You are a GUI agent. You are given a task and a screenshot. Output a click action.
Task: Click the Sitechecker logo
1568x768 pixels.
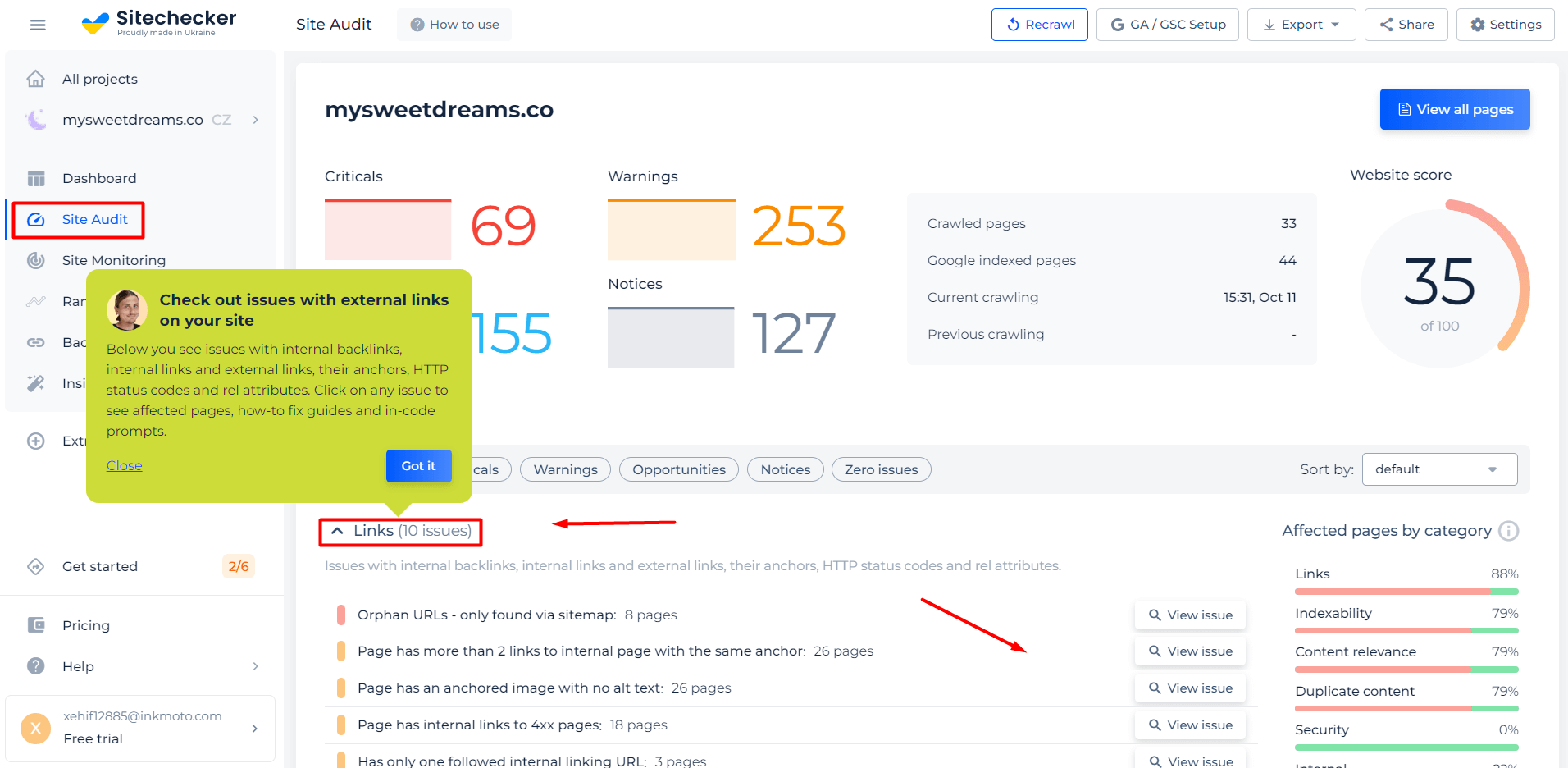point(159,23)
